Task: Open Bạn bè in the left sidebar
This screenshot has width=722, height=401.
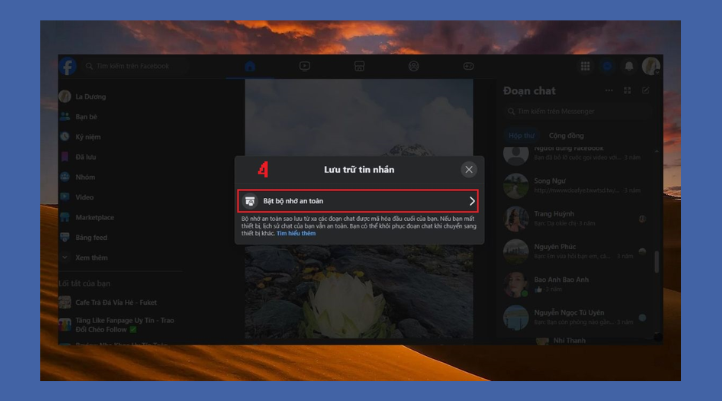Action: 89,117
